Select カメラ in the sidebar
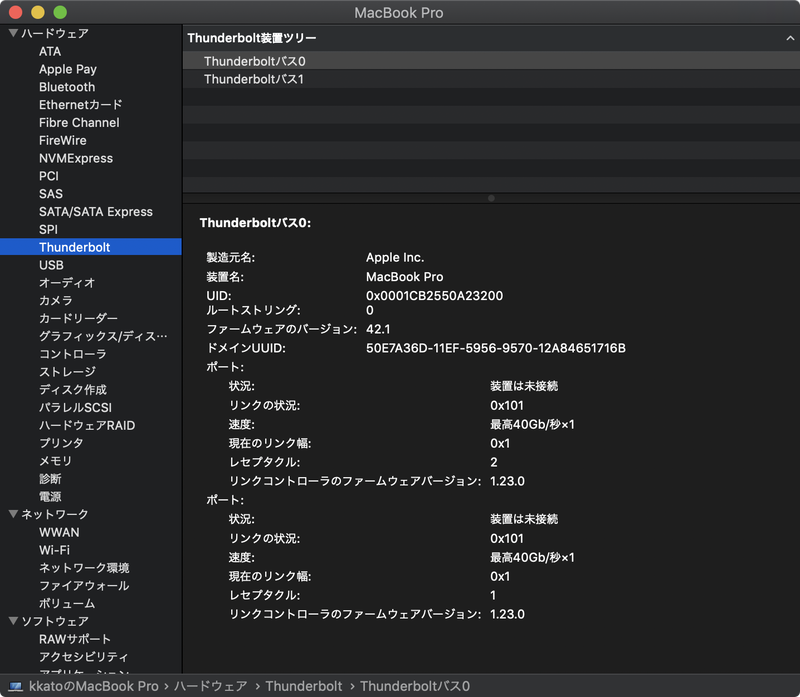 pos(56,301)
